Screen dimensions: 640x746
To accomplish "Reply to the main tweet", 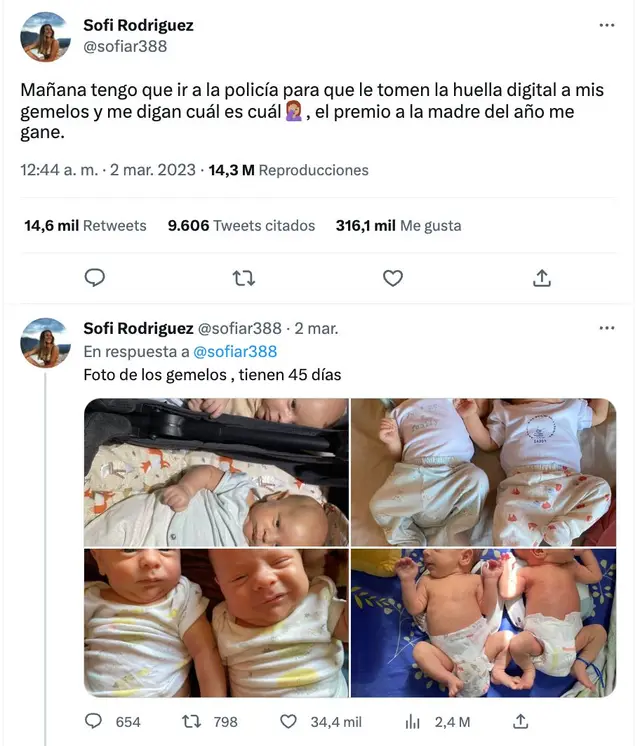I will pos(95,277).
